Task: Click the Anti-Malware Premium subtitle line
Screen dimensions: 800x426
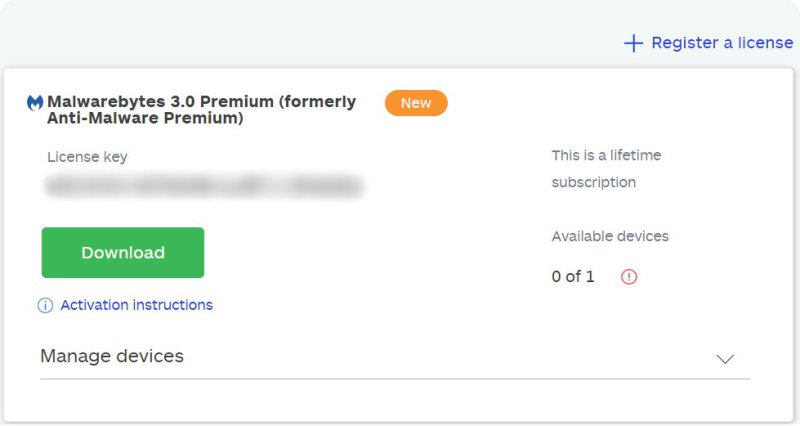Action: point(145,119)
